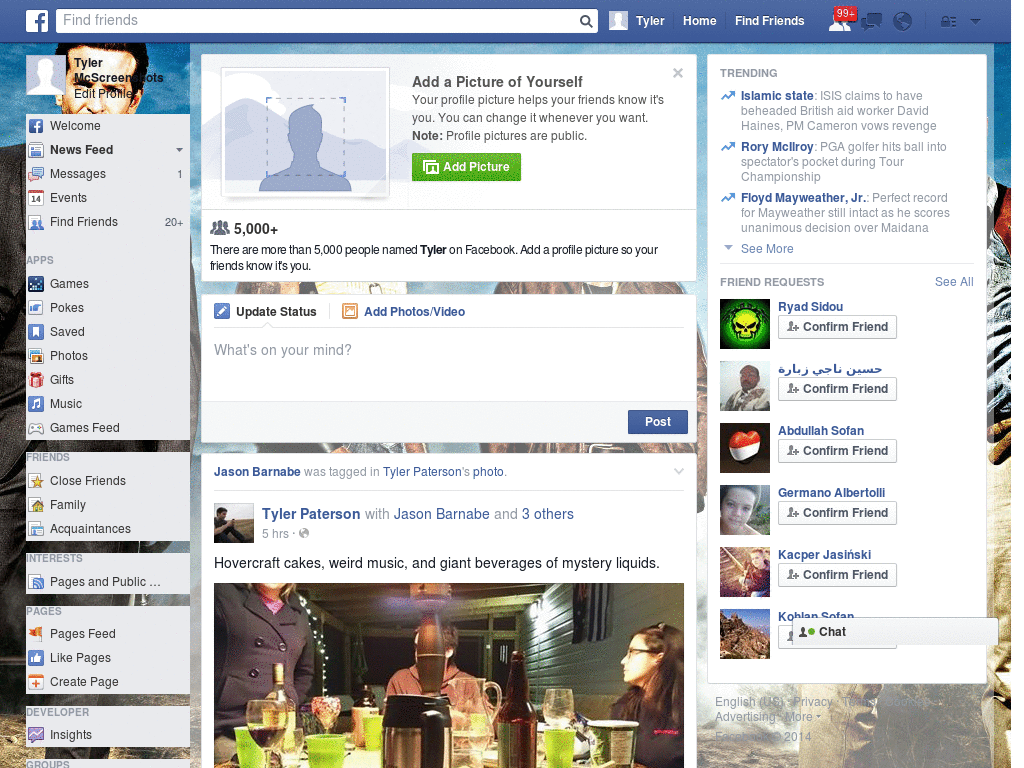Click See All friend requests
This screenshot has height=768, width=1024.
953,281
